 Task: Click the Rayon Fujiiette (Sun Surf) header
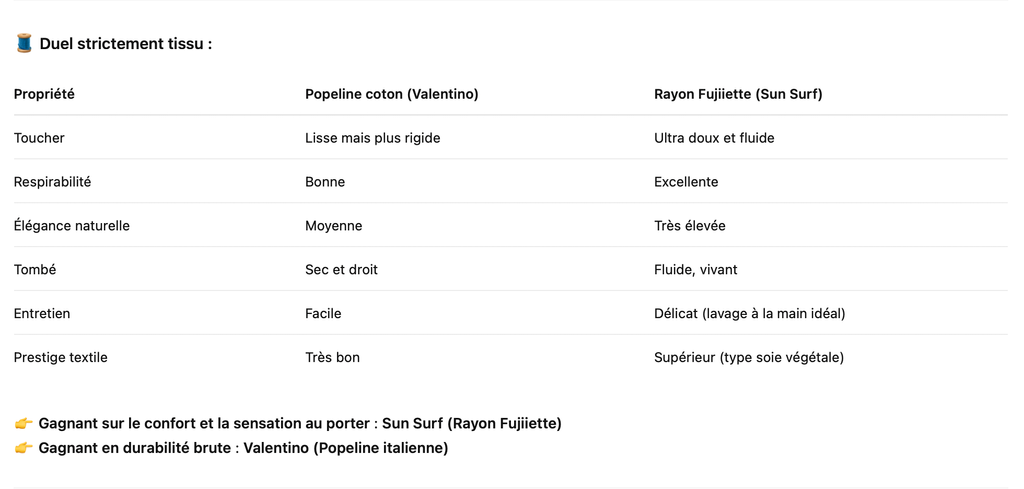pos(738,94)
